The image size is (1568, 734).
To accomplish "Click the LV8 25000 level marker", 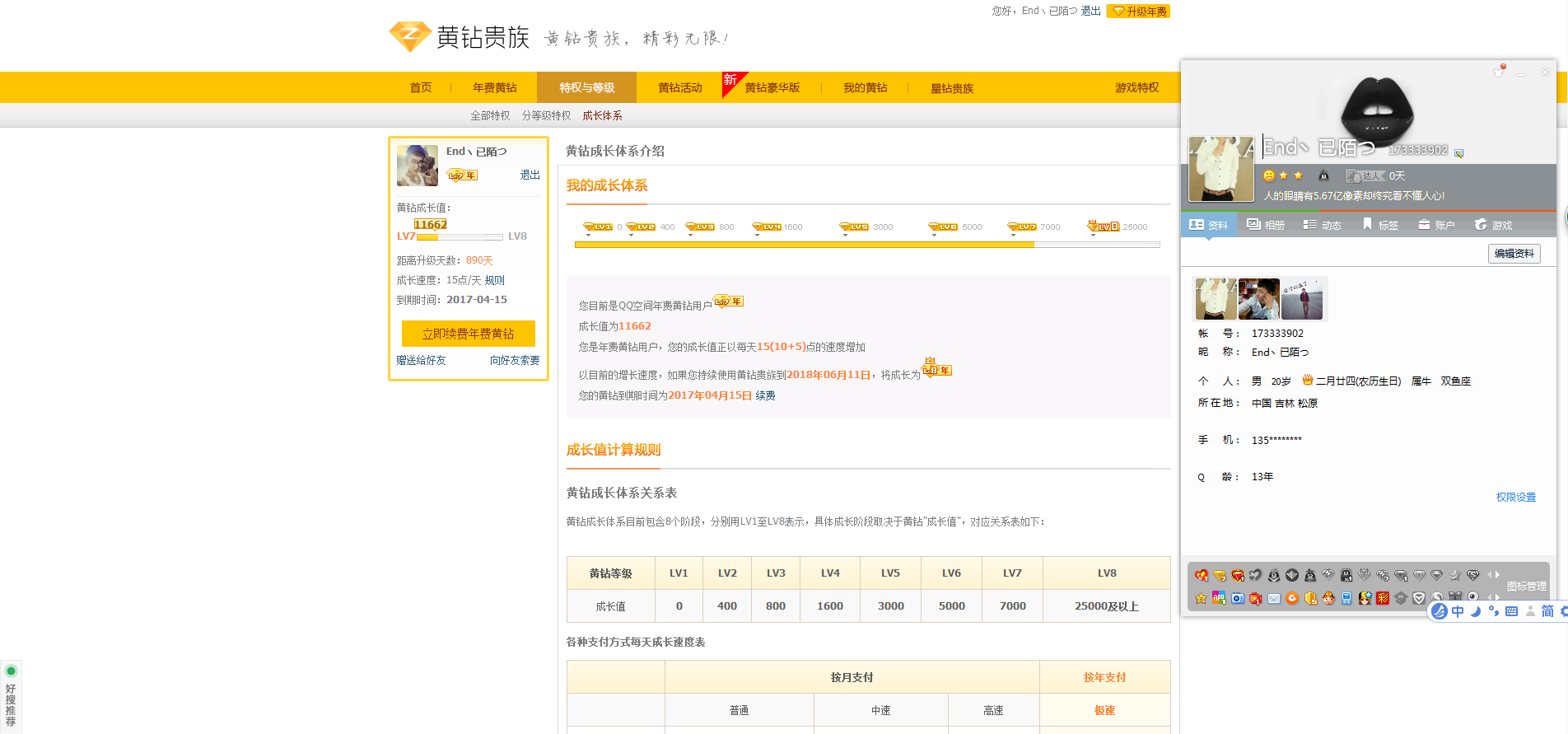I will click(1118, 227).
